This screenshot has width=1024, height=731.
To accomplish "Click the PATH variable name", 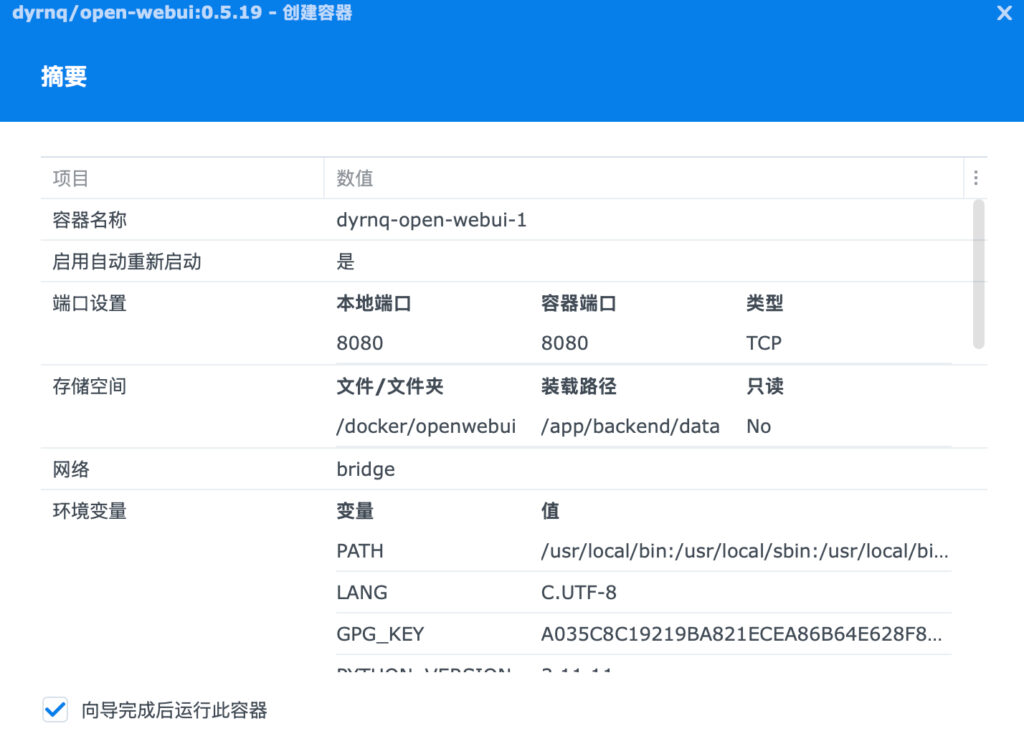I will pyautogui.click(x=360, y=551).
